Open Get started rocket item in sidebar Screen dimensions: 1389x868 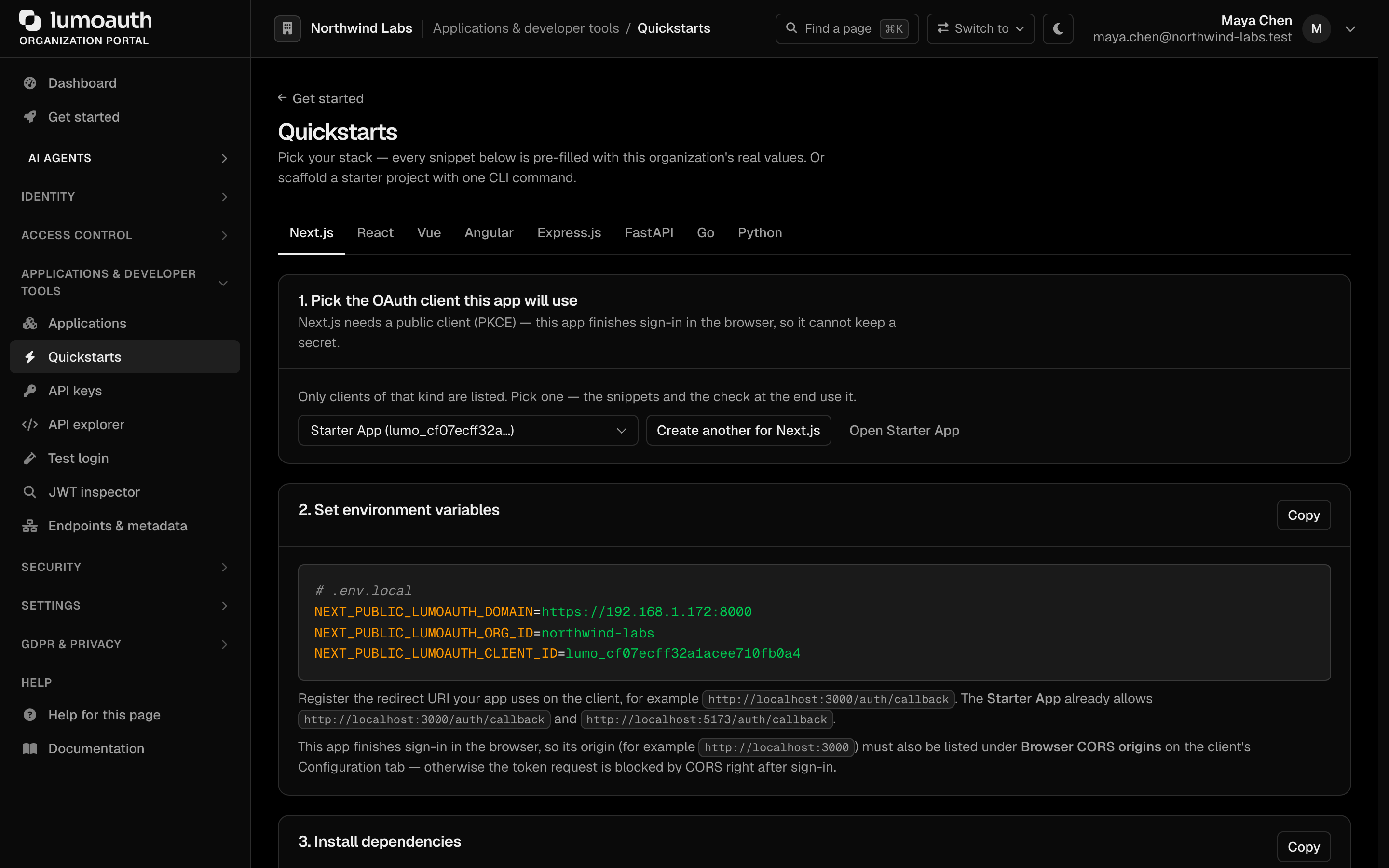pyautogui.click(x=124, y=117)
